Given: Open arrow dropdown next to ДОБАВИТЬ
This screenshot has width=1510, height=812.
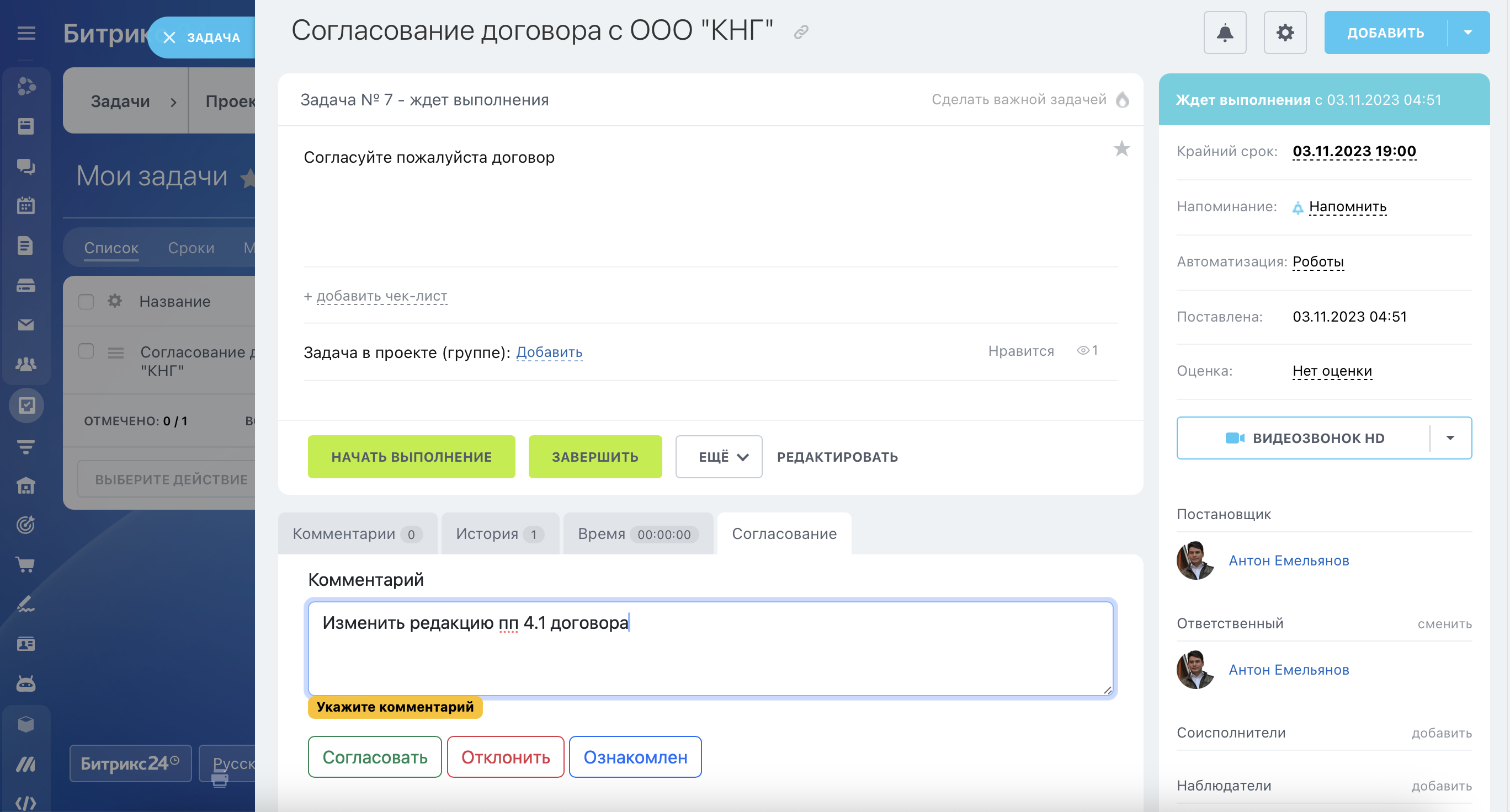Looking at the screenshot, I should click(x=1468, y=33).
